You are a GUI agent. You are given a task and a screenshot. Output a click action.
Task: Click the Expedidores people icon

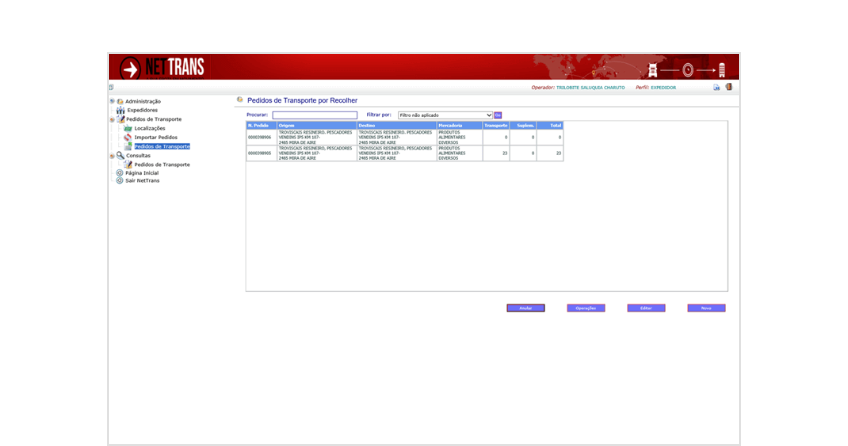120,110
